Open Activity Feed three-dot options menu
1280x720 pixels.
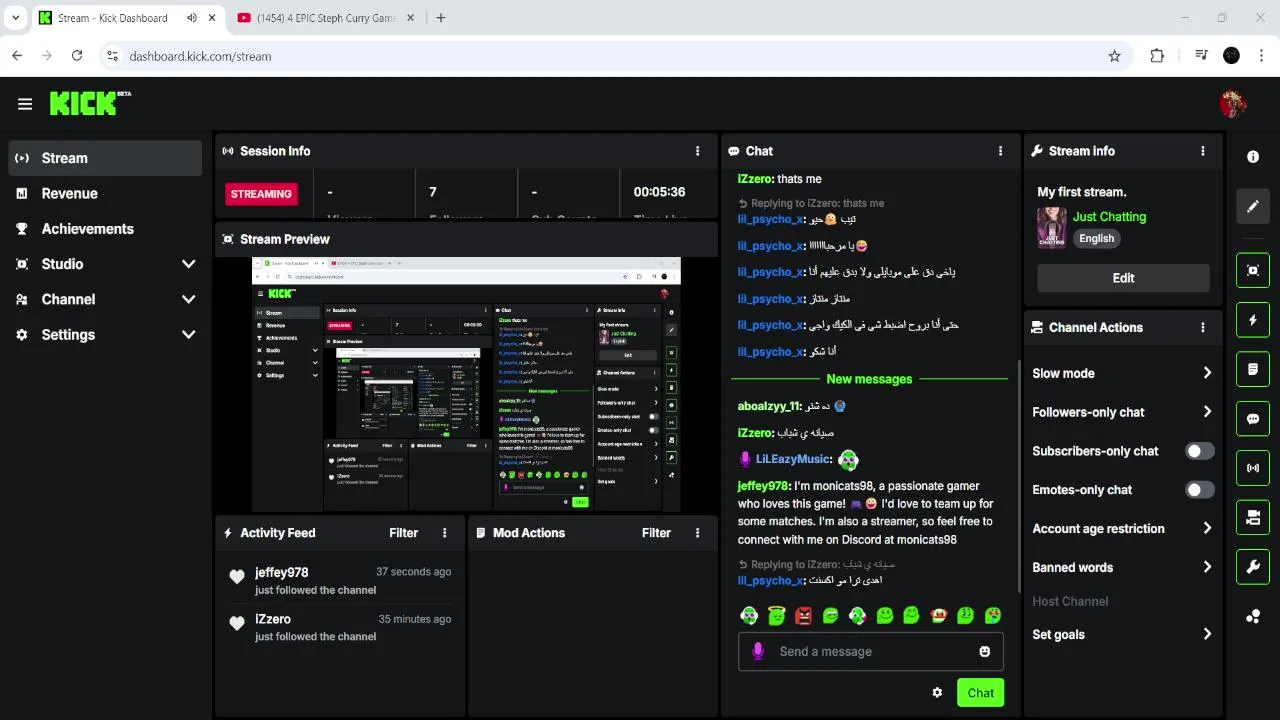pyautogui.click(x=444, y=533)
